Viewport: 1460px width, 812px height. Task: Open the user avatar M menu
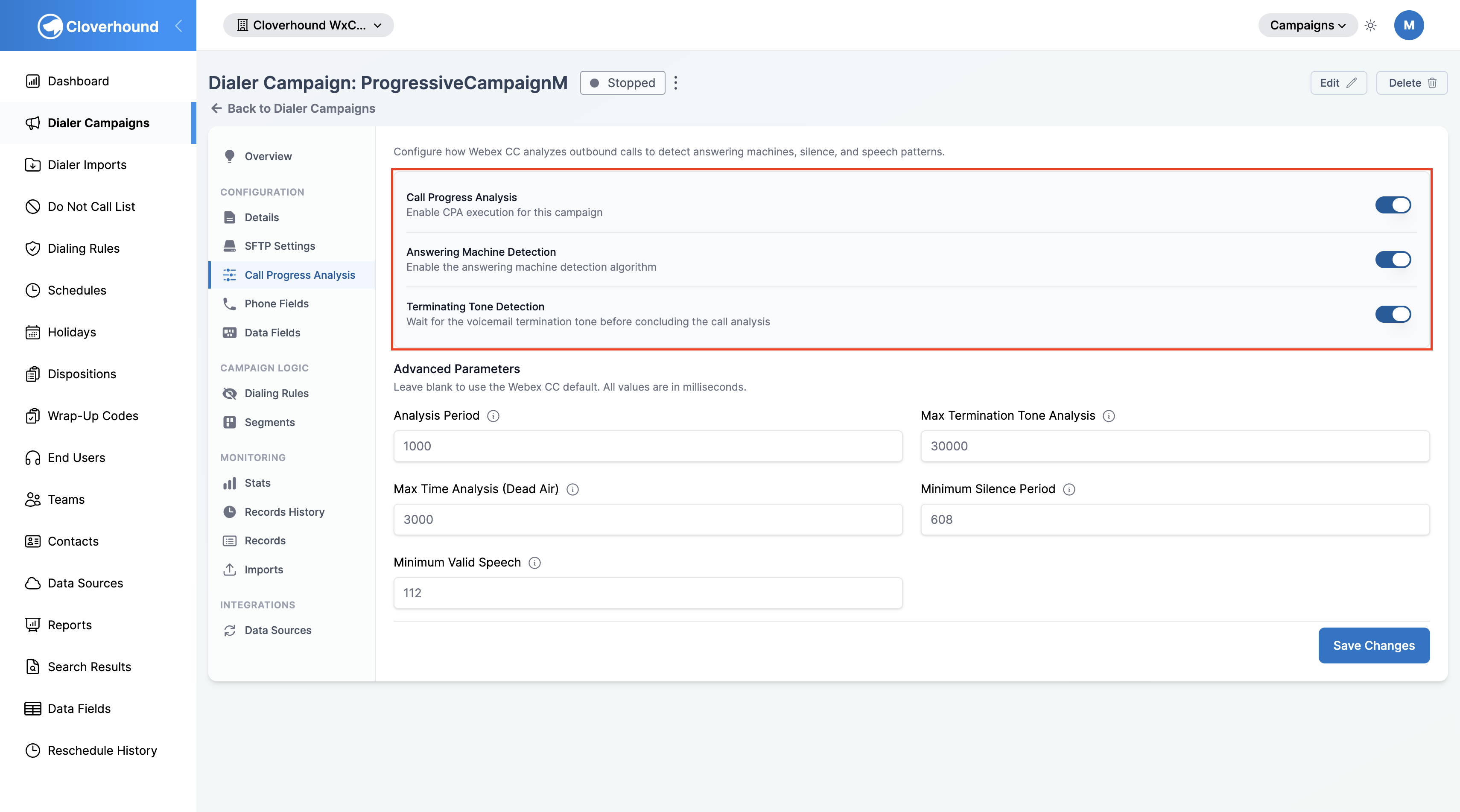point(1409,26)
